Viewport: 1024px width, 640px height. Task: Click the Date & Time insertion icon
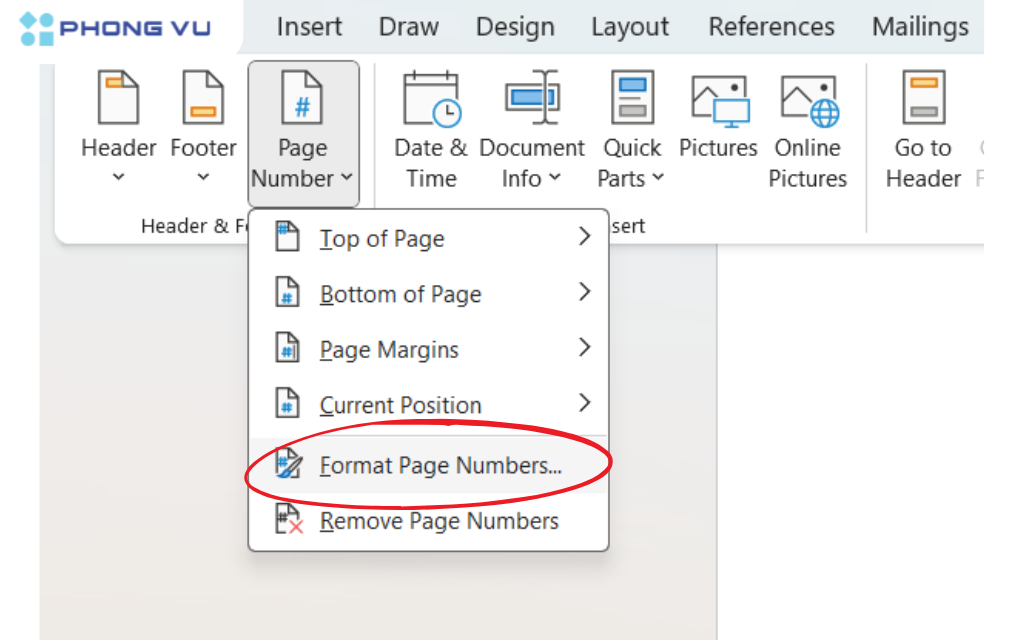[x=428, y=97]
